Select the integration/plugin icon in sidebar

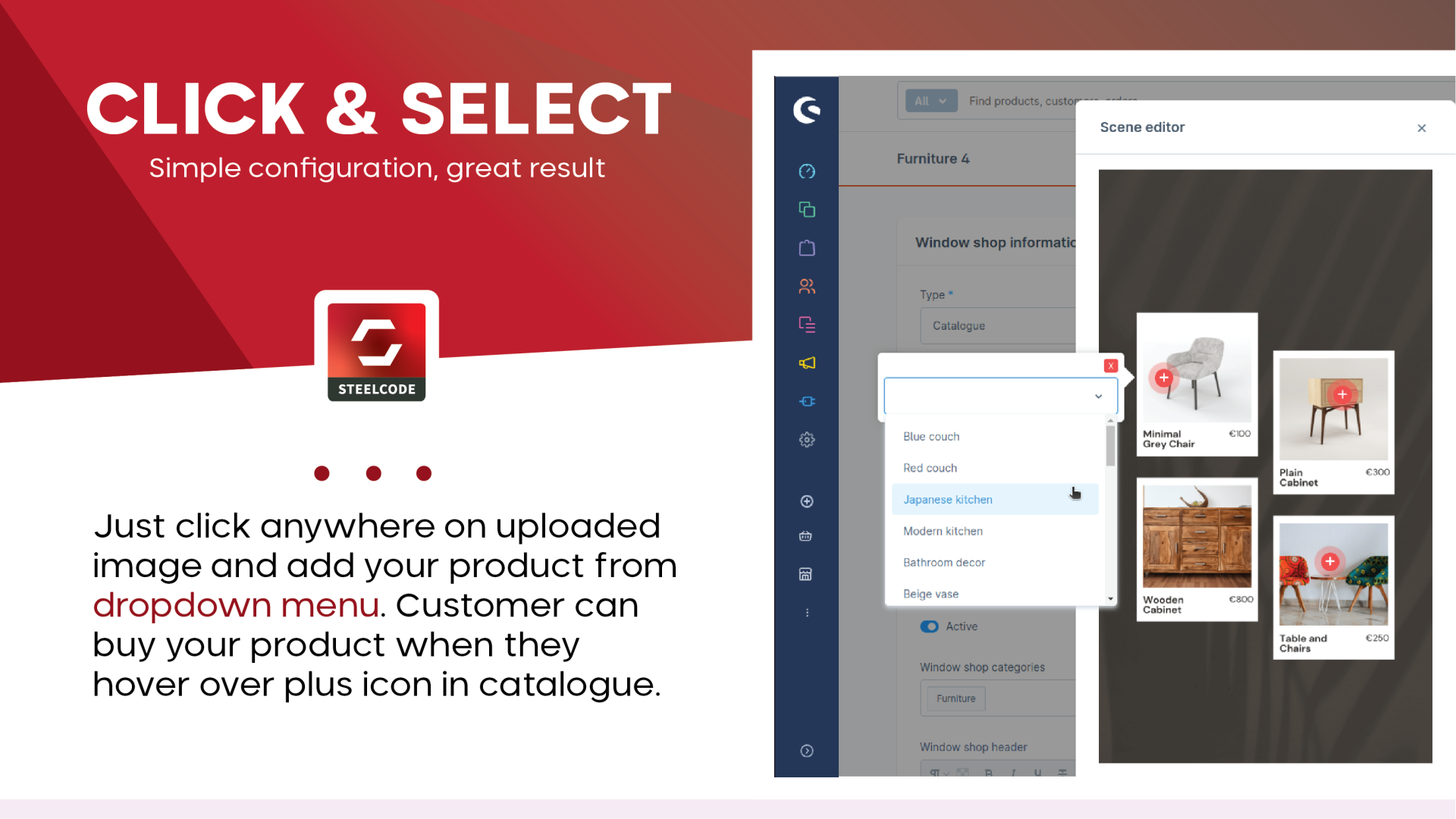point(807,401)
